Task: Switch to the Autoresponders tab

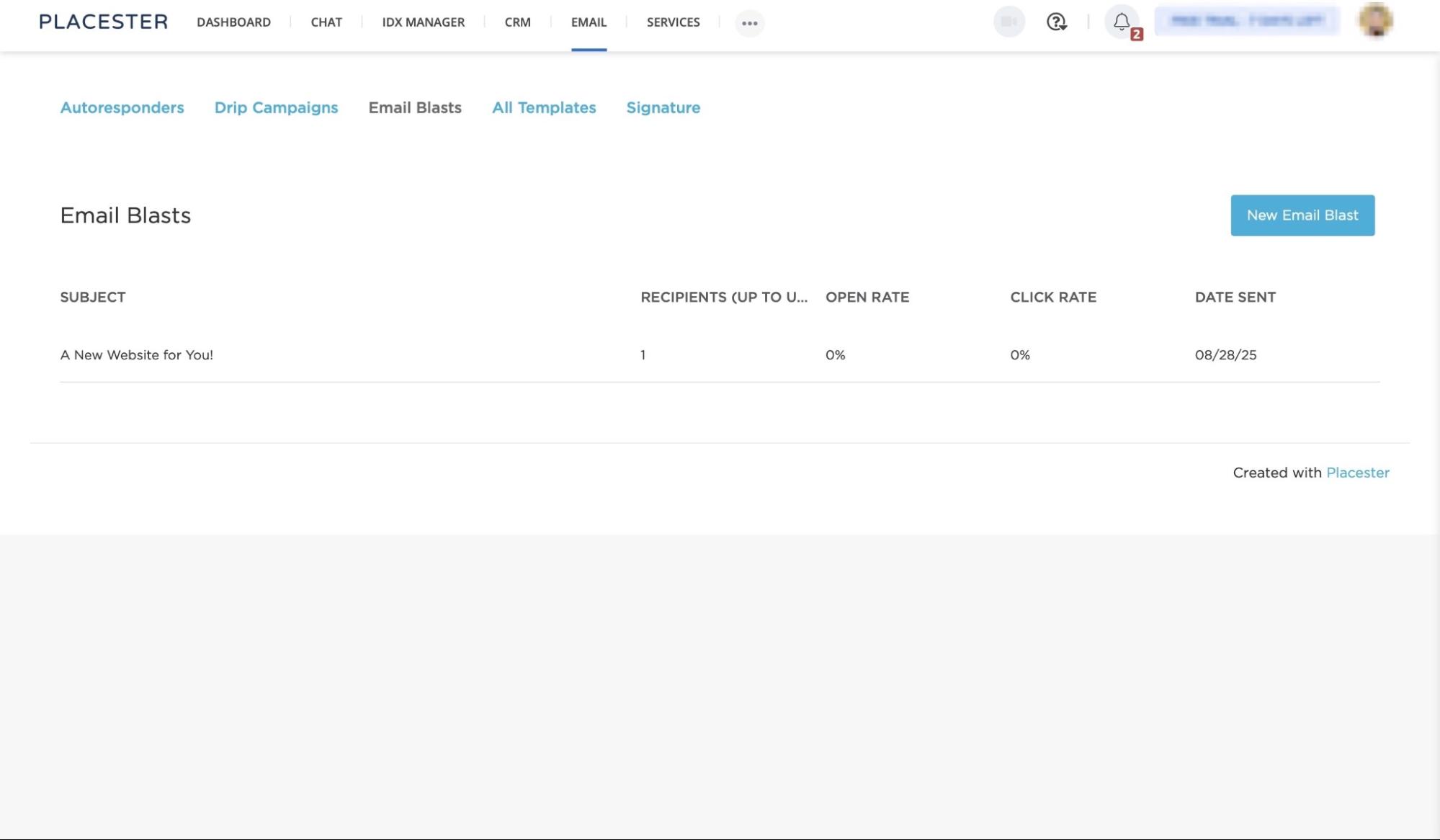Action: click(x=122, y=107)
